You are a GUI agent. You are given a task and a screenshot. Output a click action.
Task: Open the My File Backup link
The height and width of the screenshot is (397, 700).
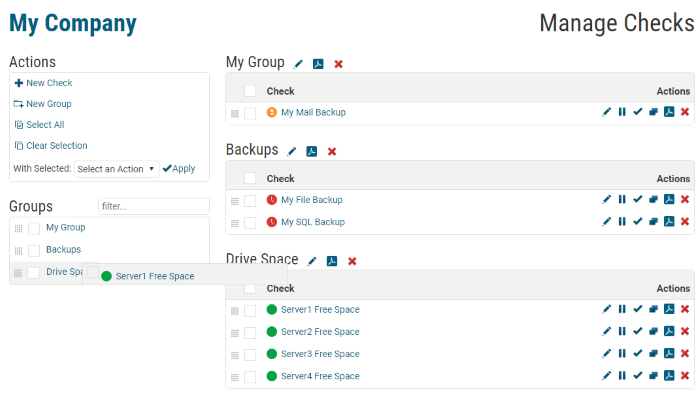click(x=312, y=200)
